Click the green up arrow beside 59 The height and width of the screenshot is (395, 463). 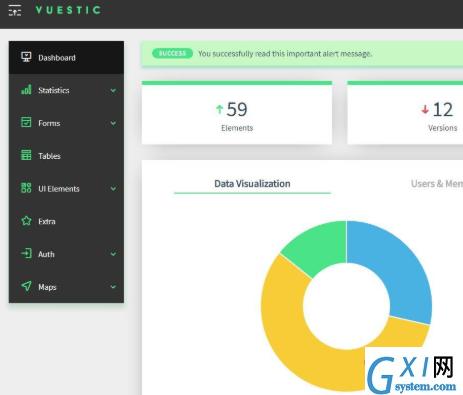click(x=219, y=109)
